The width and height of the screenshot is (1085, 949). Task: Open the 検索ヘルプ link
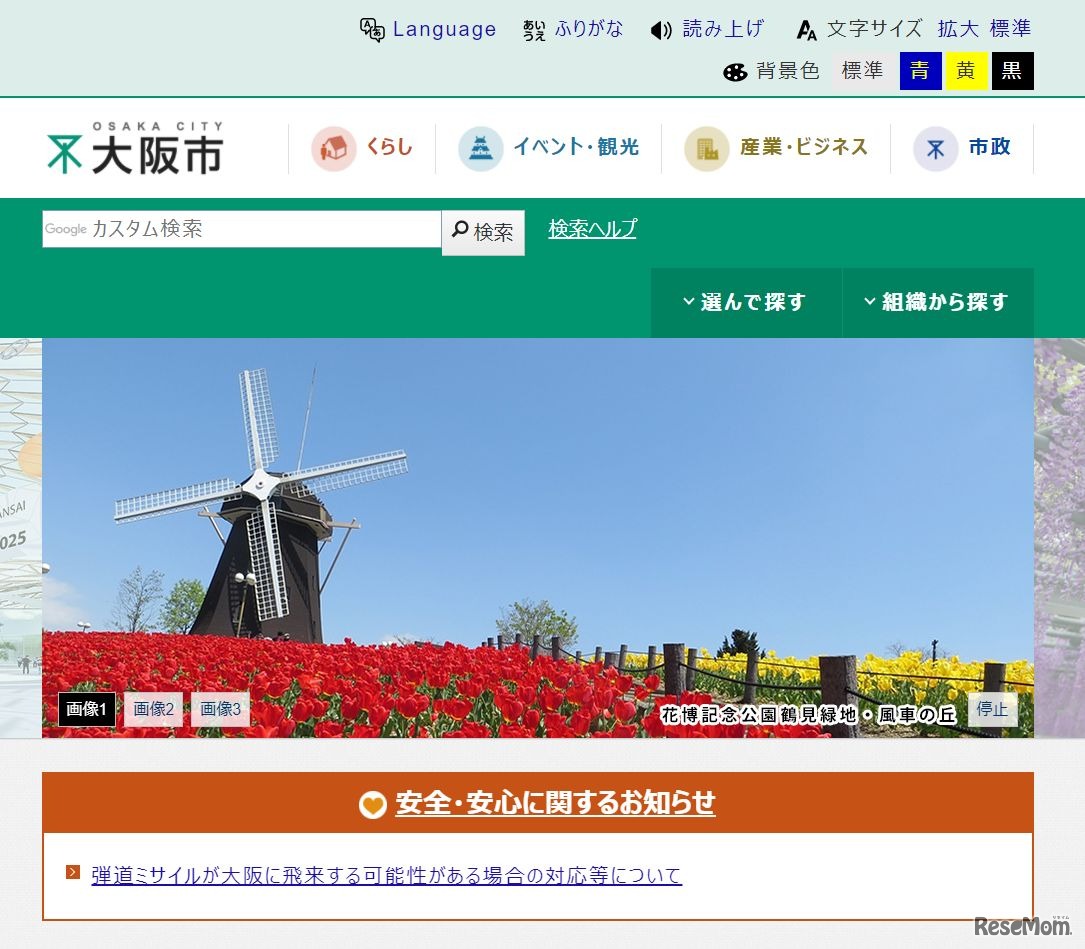(x=591, y=229)
